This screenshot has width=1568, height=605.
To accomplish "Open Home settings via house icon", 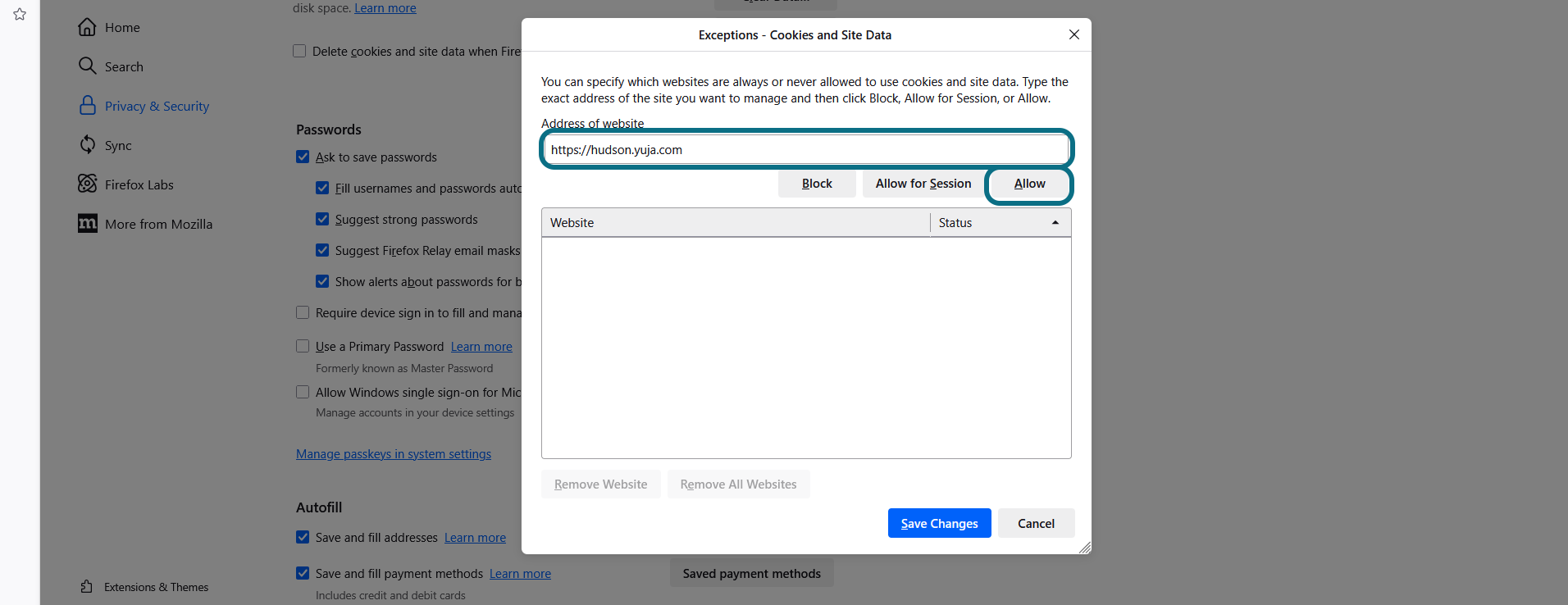I will click(x=87, y=27).
